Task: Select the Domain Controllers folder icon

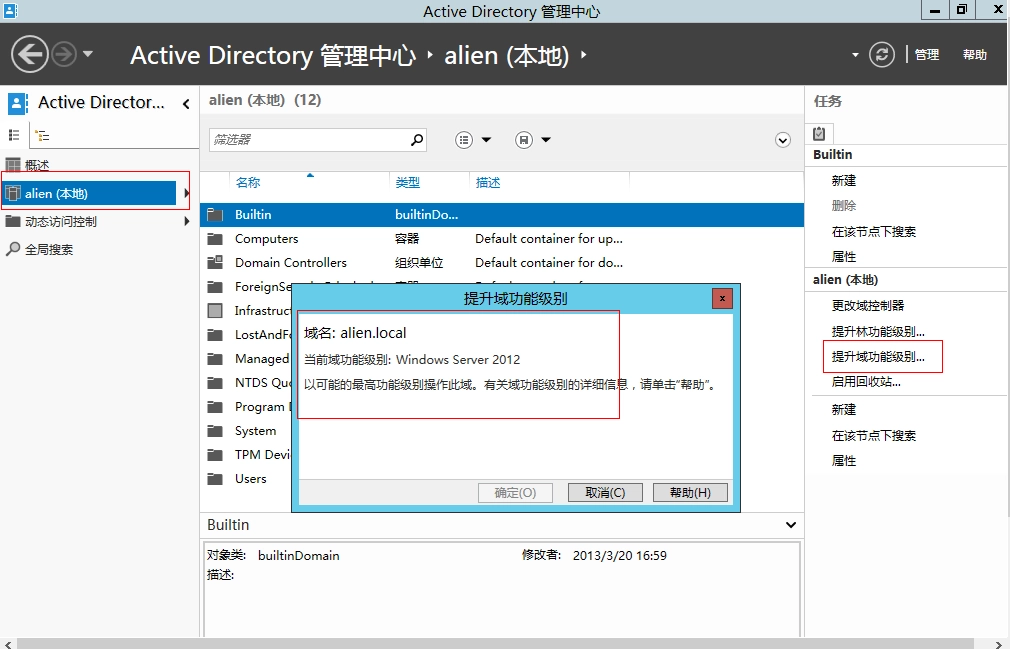Action: [215, 263]
